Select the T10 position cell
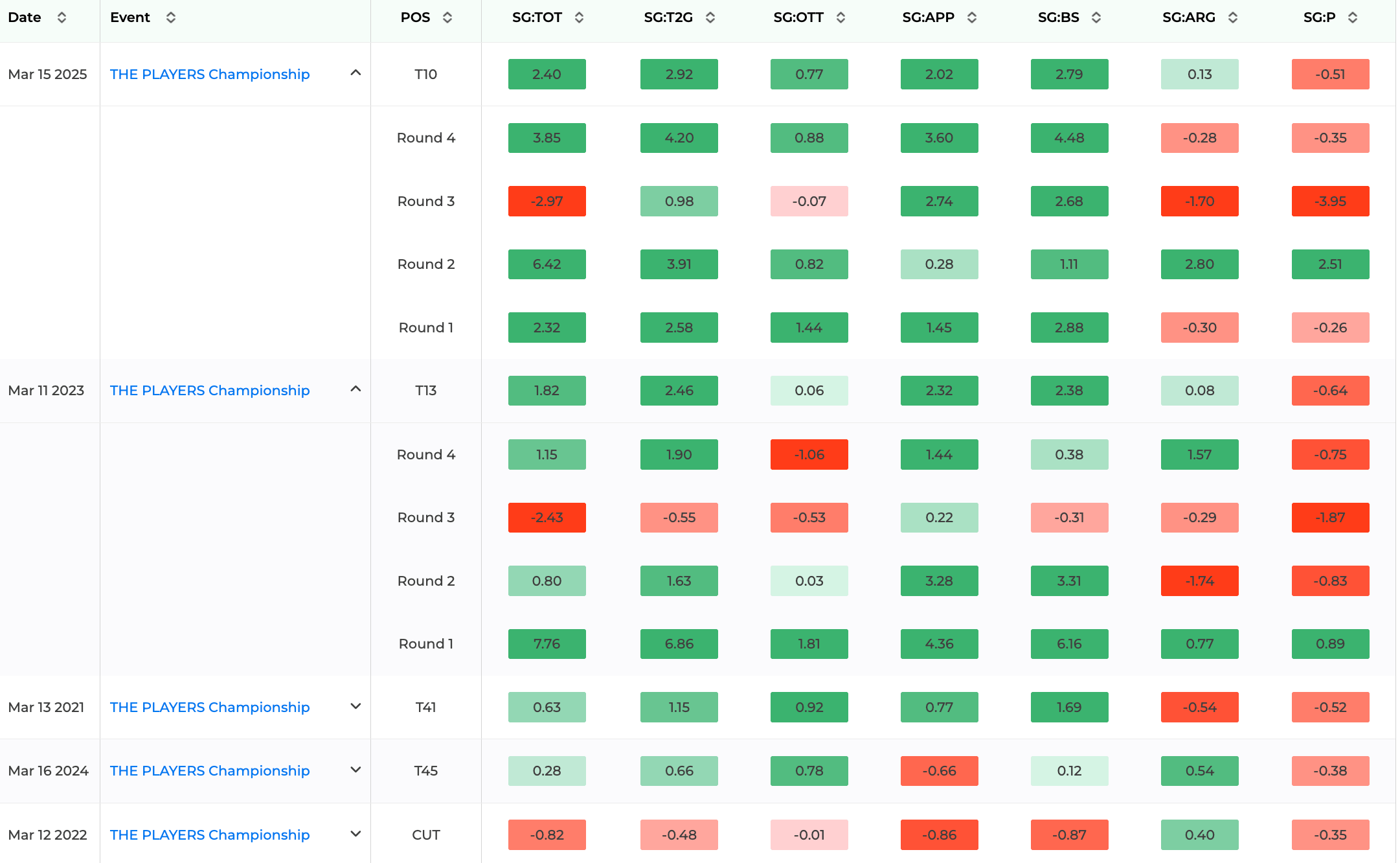The height and width of the screenshot is (863, 1400). [426, 74]
